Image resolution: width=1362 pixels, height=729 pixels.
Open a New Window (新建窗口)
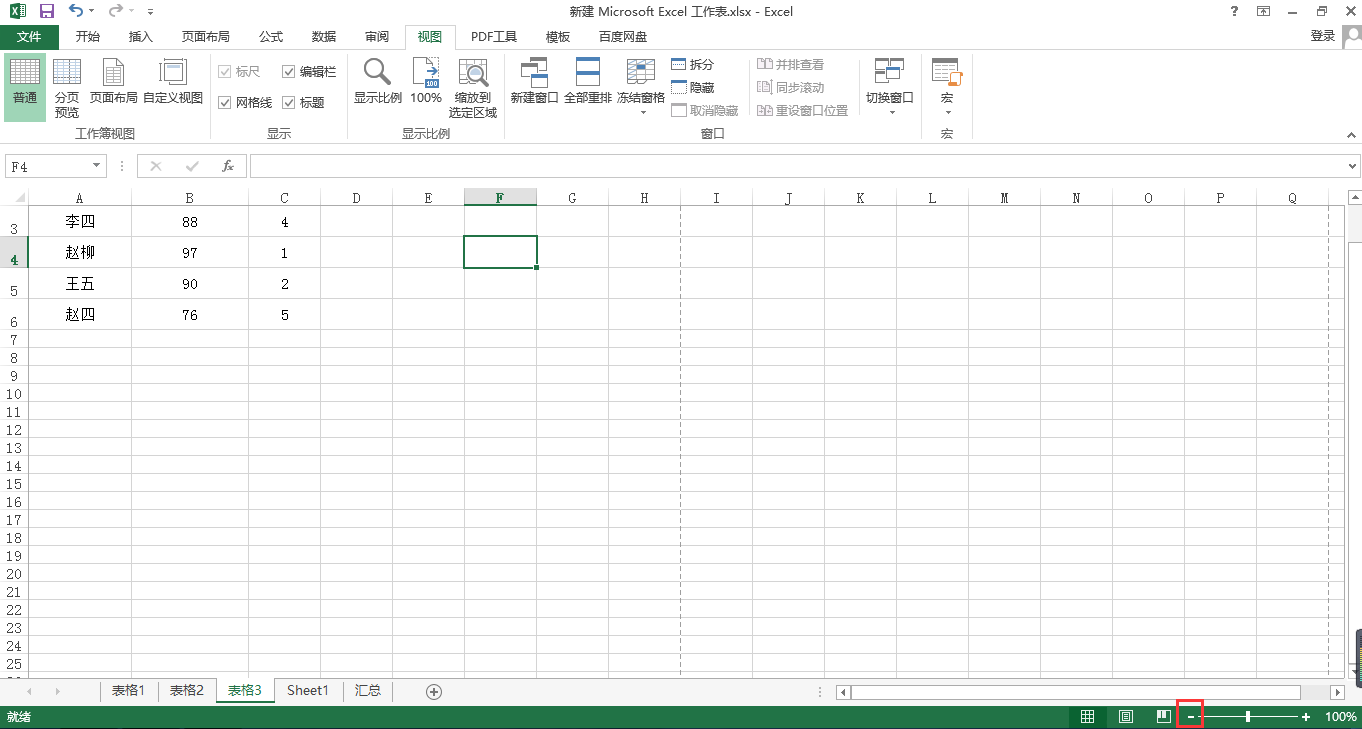point(534,82)
